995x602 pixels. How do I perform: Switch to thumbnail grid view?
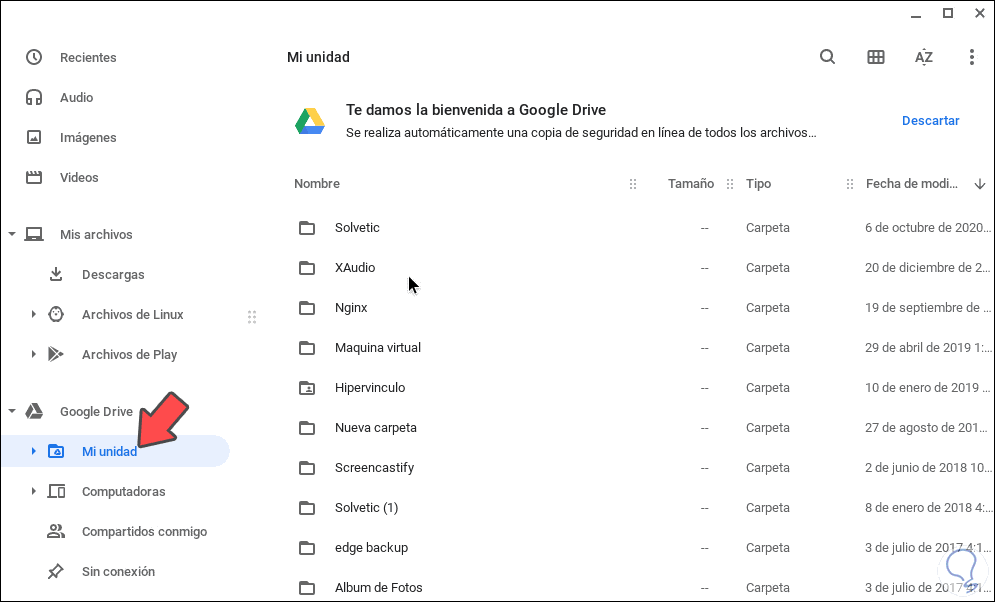[x=876, y=57]
